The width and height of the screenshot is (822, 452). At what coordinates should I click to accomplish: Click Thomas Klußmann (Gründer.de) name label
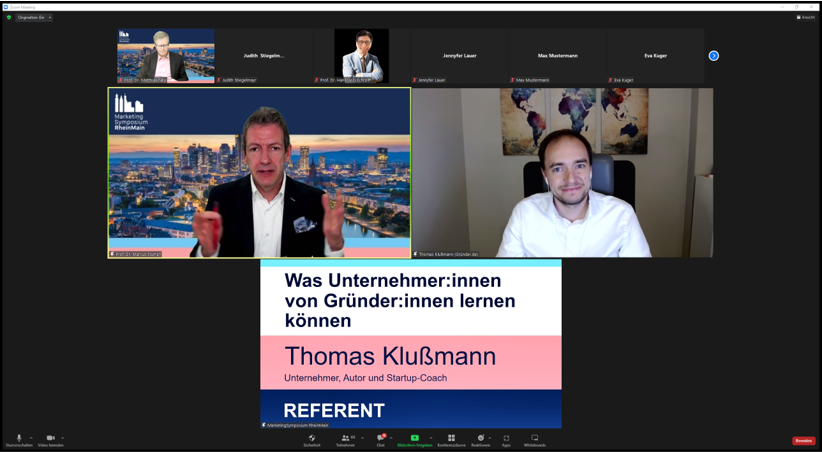[448, 254]
